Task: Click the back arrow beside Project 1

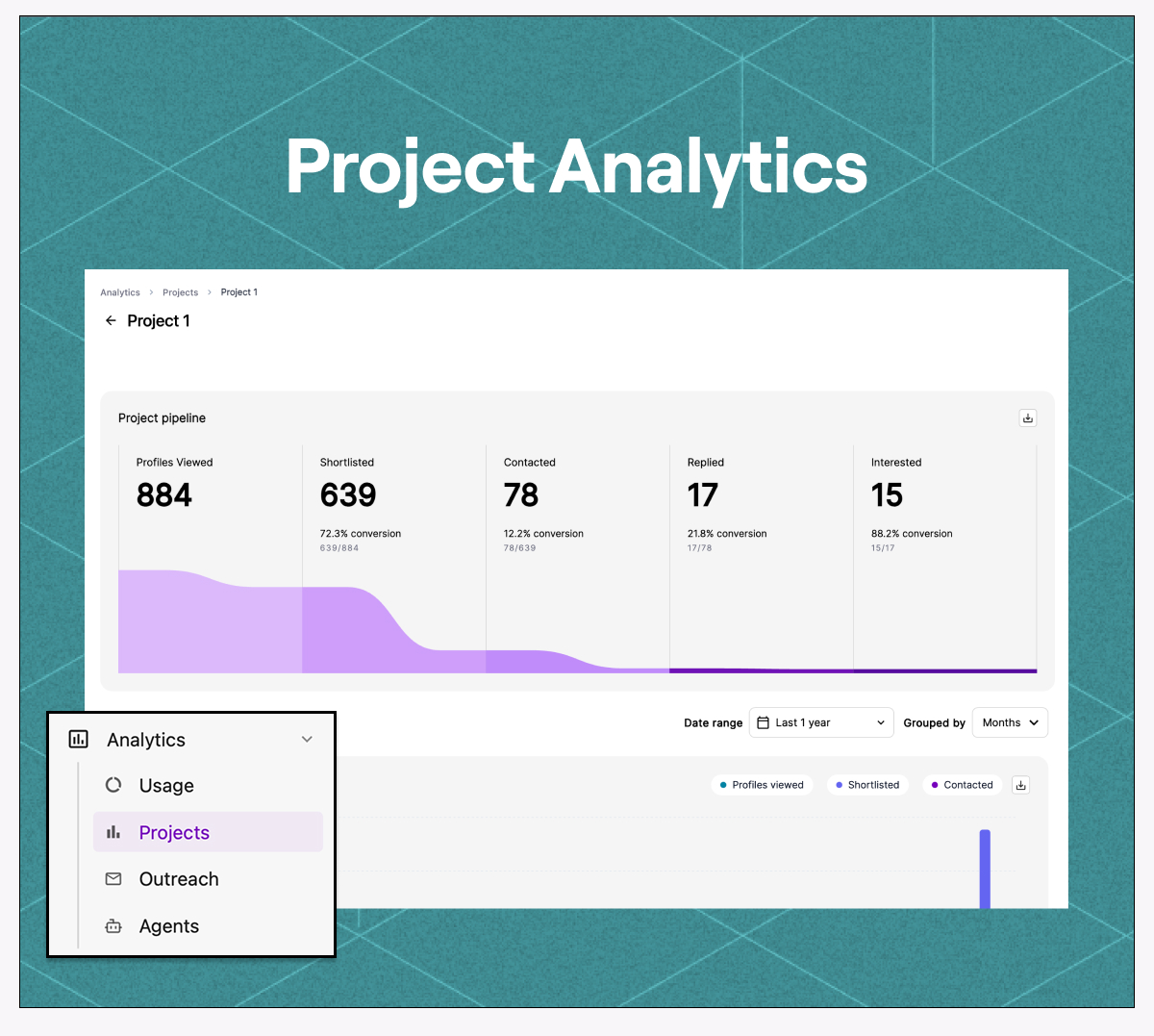Action: pyautogui.click(x=111, y=320)
